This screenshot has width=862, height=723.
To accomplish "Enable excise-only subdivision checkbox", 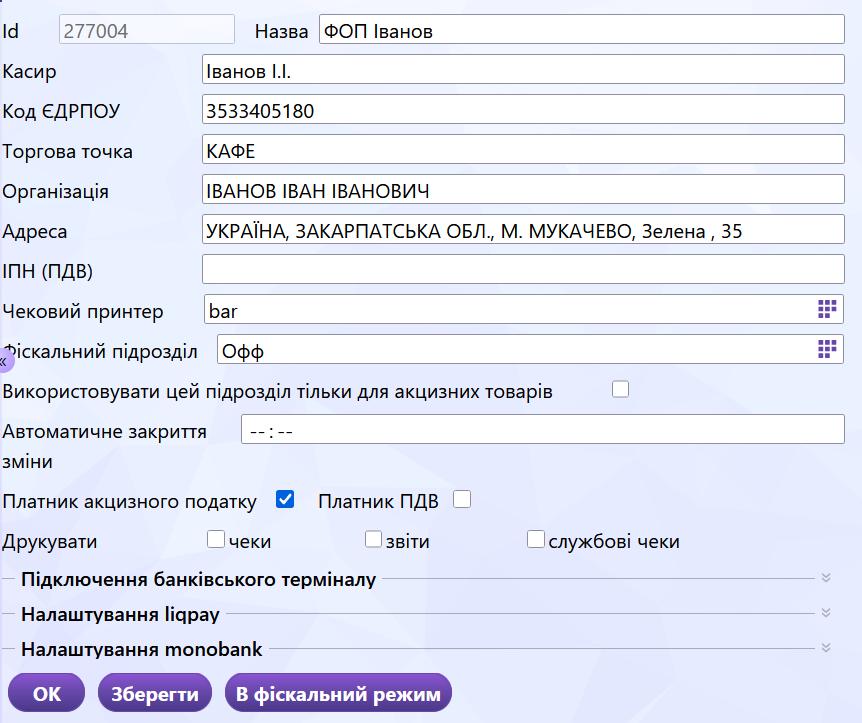I will click(x=620, y=389).
